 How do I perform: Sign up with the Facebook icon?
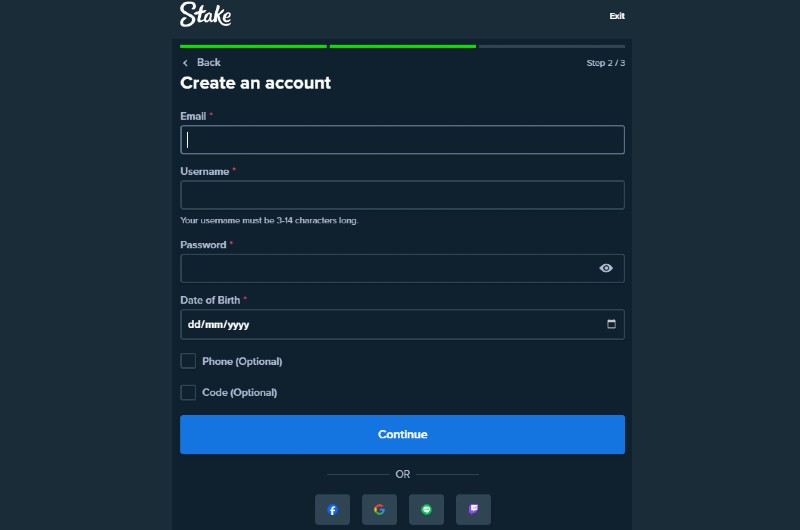coord(332,509)
